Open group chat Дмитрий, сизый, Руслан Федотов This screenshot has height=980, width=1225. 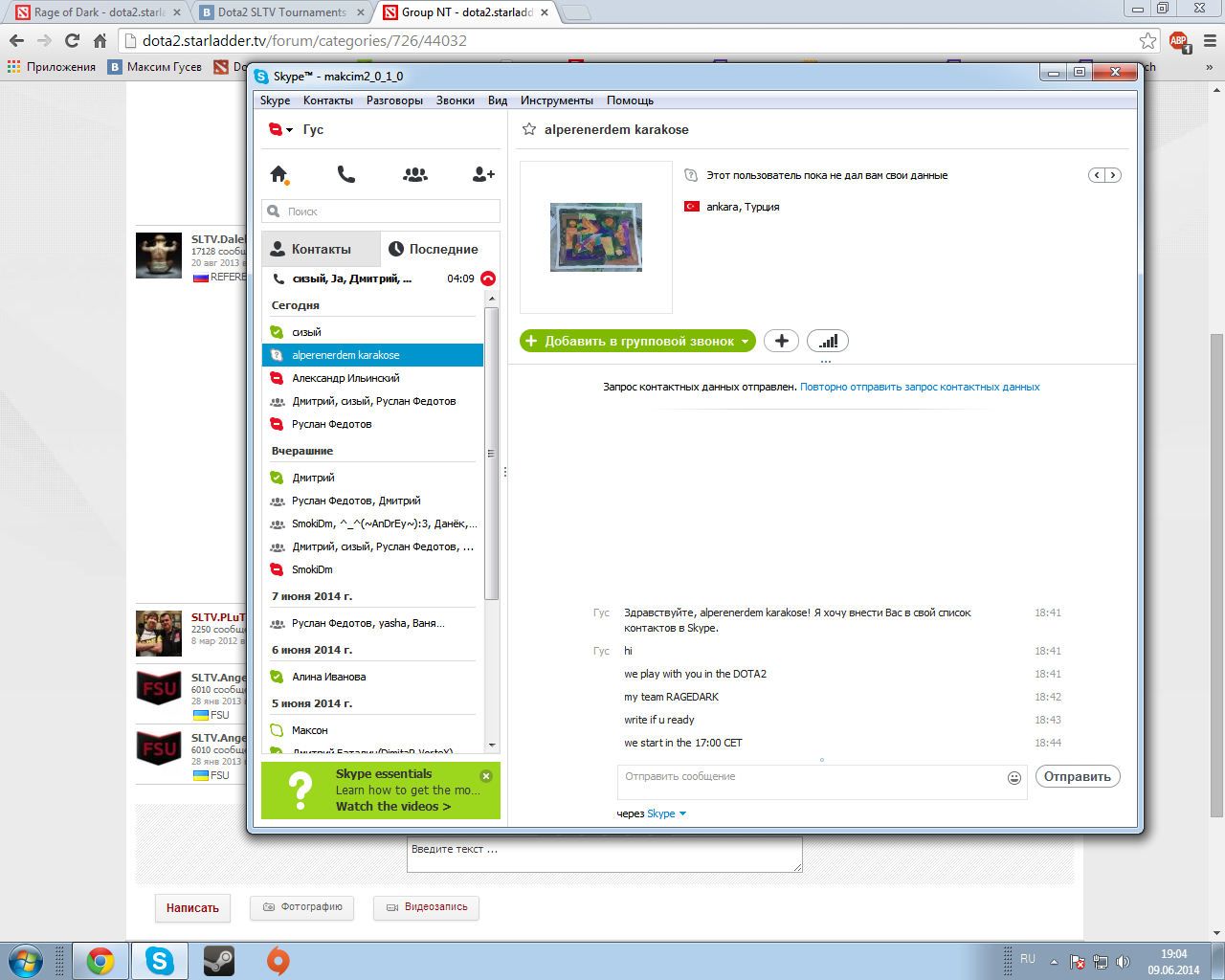(x=372, y=401)
